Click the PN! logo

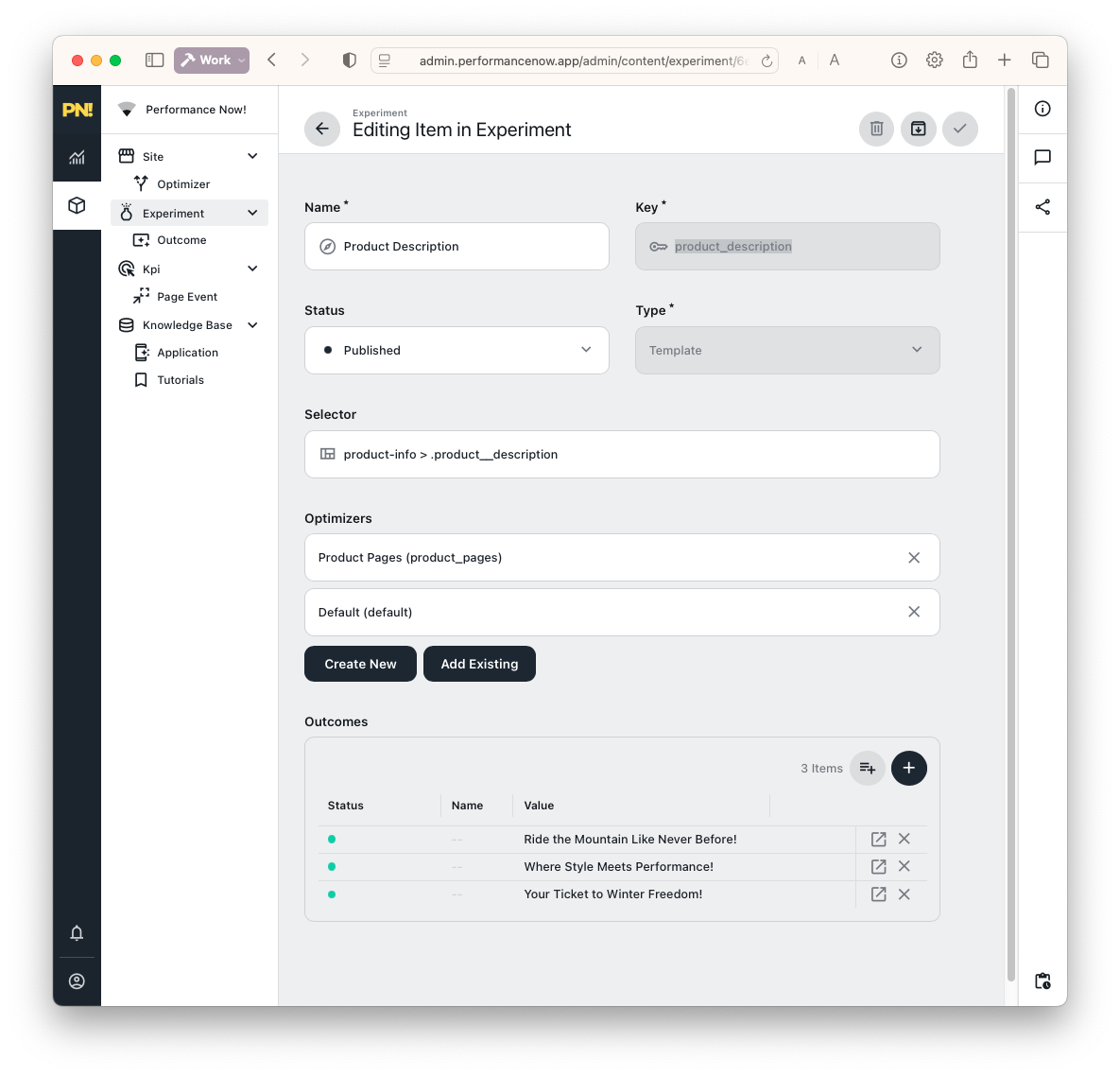pos(78,110)
